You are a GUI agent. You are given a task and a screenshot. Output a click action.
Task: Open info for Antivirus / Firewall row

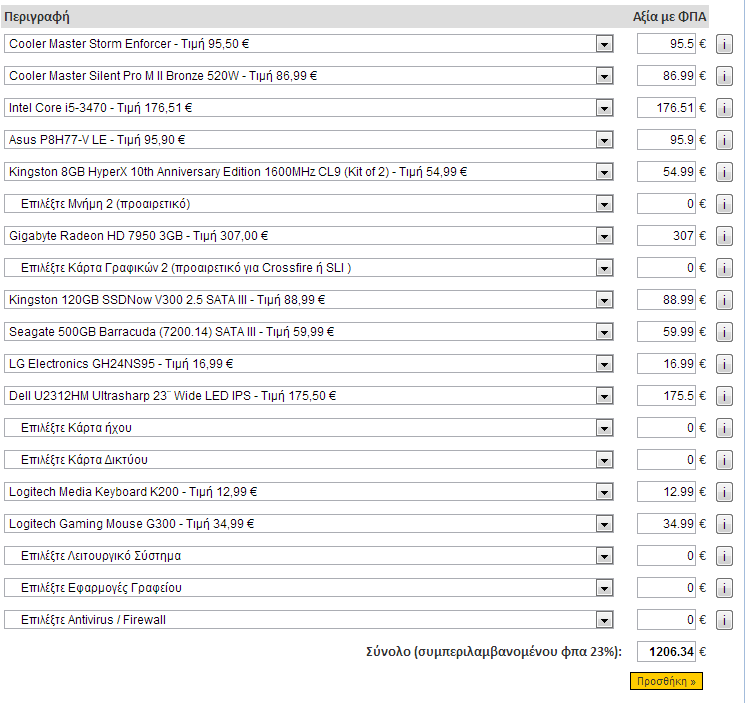[x=724, y=620]
